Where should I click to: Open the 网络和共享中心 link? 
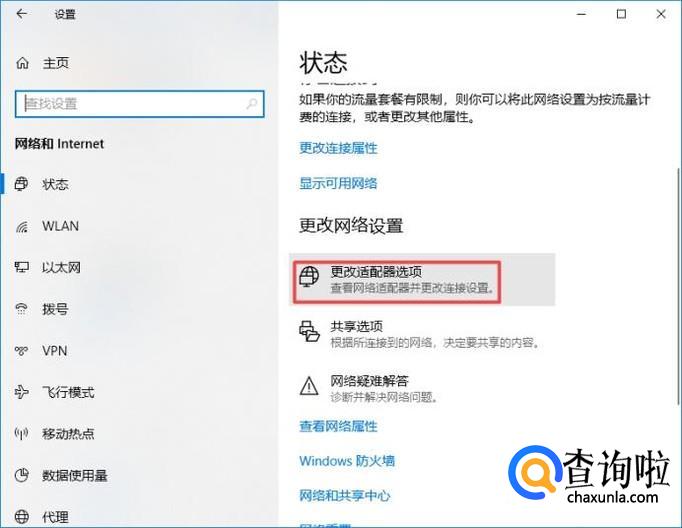pyautogui.click(x=344, y=495)
